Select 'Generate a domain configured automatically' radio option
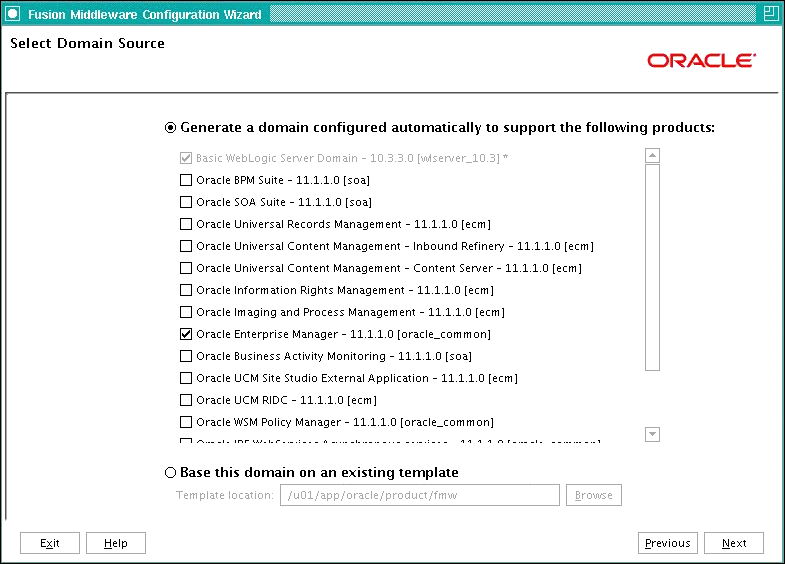This screenshot has height=564, width=785. click(170, 128)
